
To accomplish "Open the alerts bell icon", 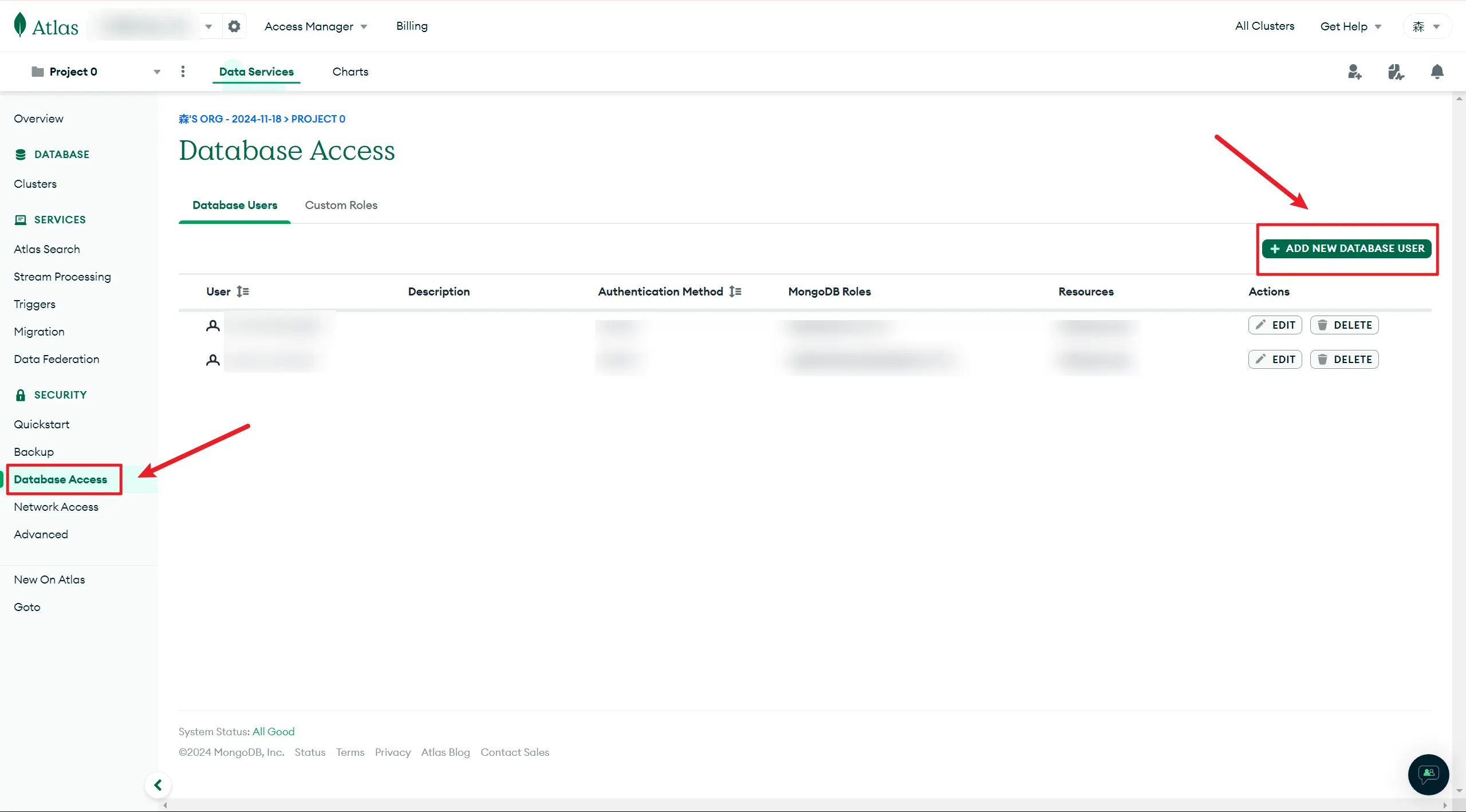I will coord(1437,72).
